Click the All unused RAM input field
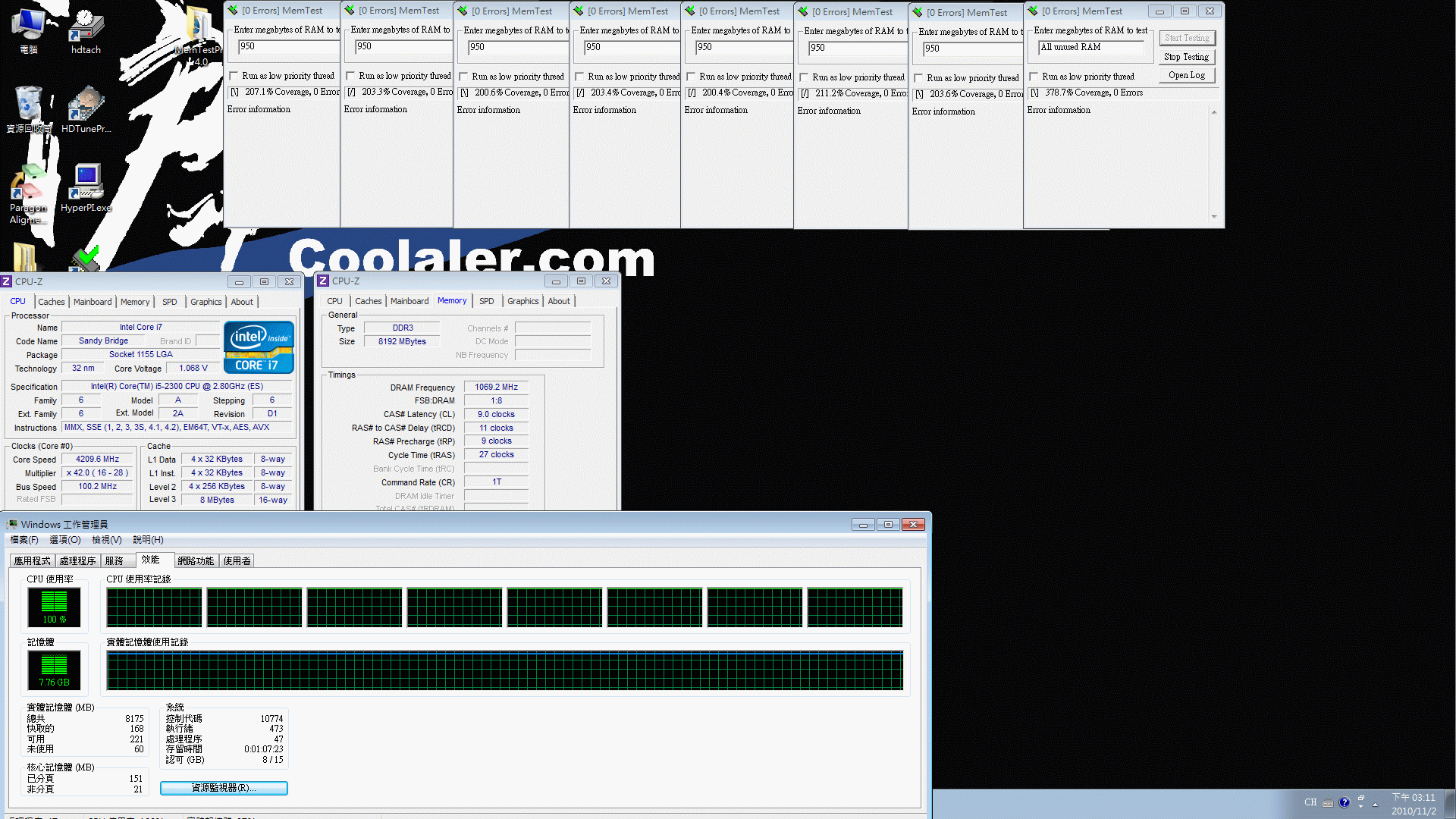The width and height of the screenshot is (1456, 819). (1090, 47)
